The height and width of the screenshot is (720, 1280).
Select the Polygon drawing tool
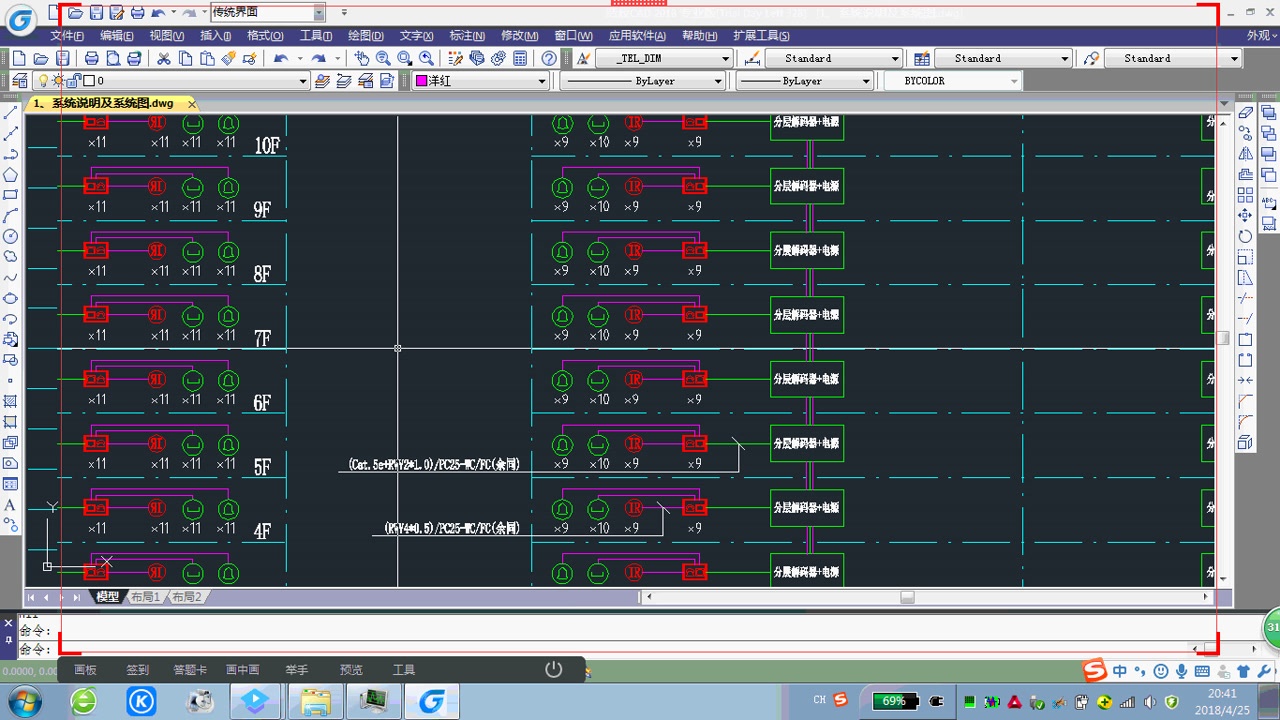tap(11, 174)
